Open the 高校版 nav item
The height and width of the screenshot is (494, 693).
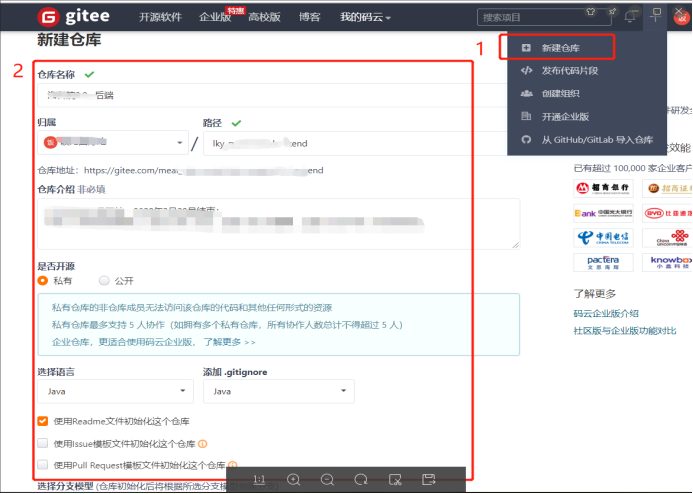pos(264,17)
